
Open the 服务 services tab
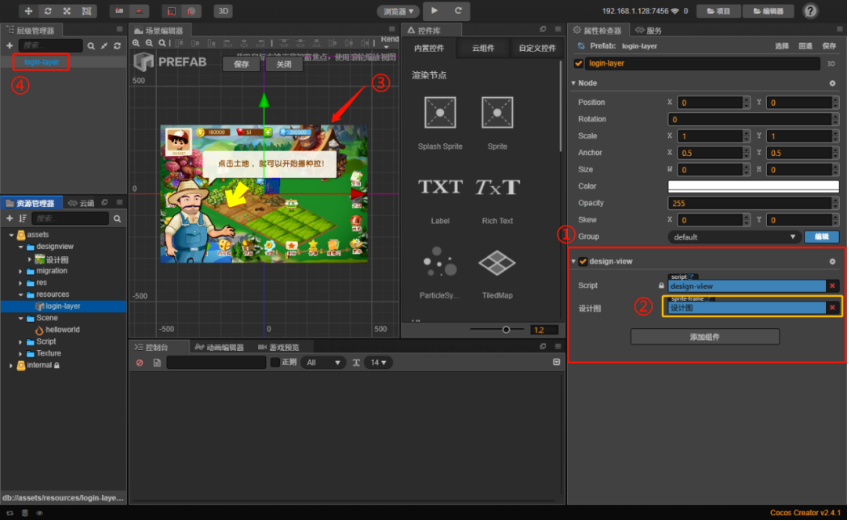click(648, 30)
